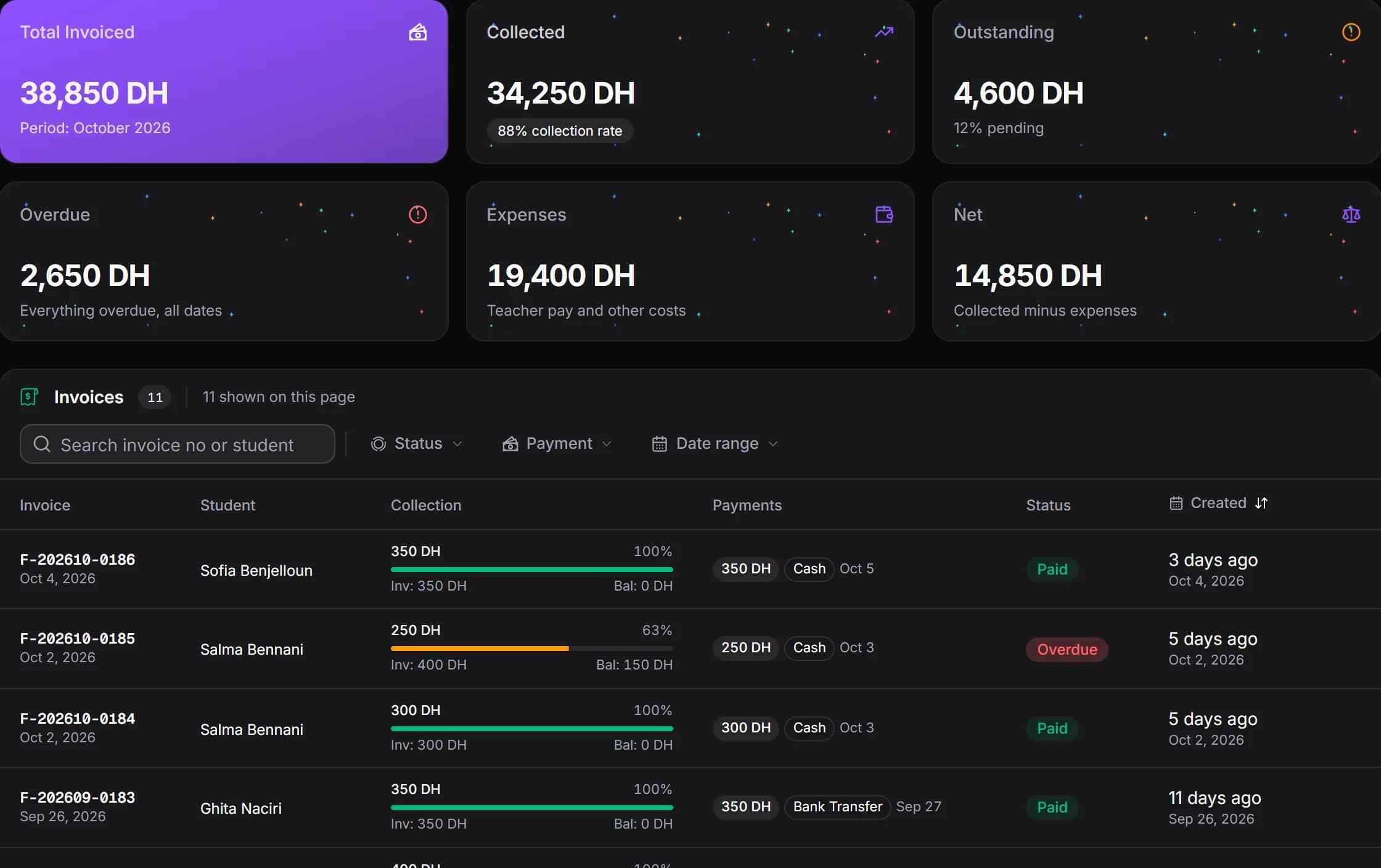The image size is (1381, 868).
Task: Focus the invoice or student search field
Action: point(178,444)
